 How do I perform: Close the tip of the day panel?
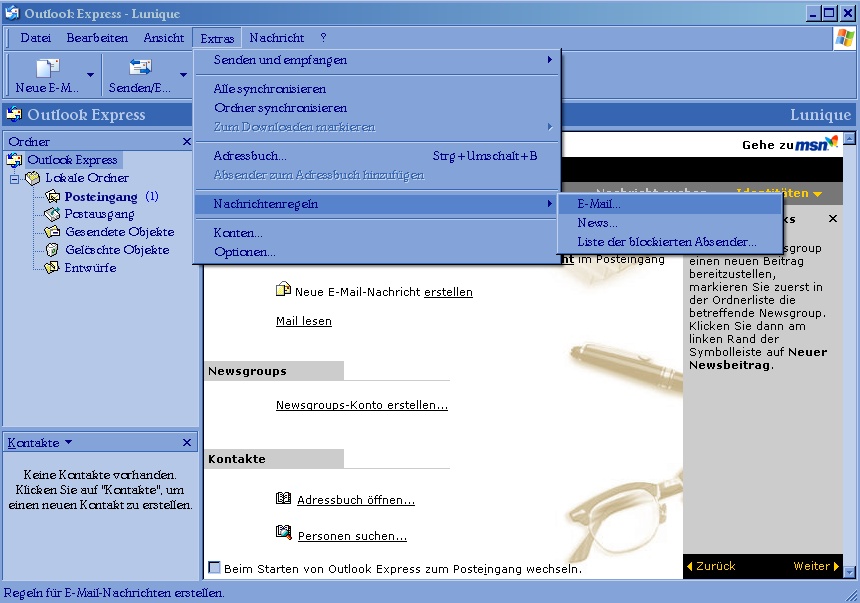833,219
